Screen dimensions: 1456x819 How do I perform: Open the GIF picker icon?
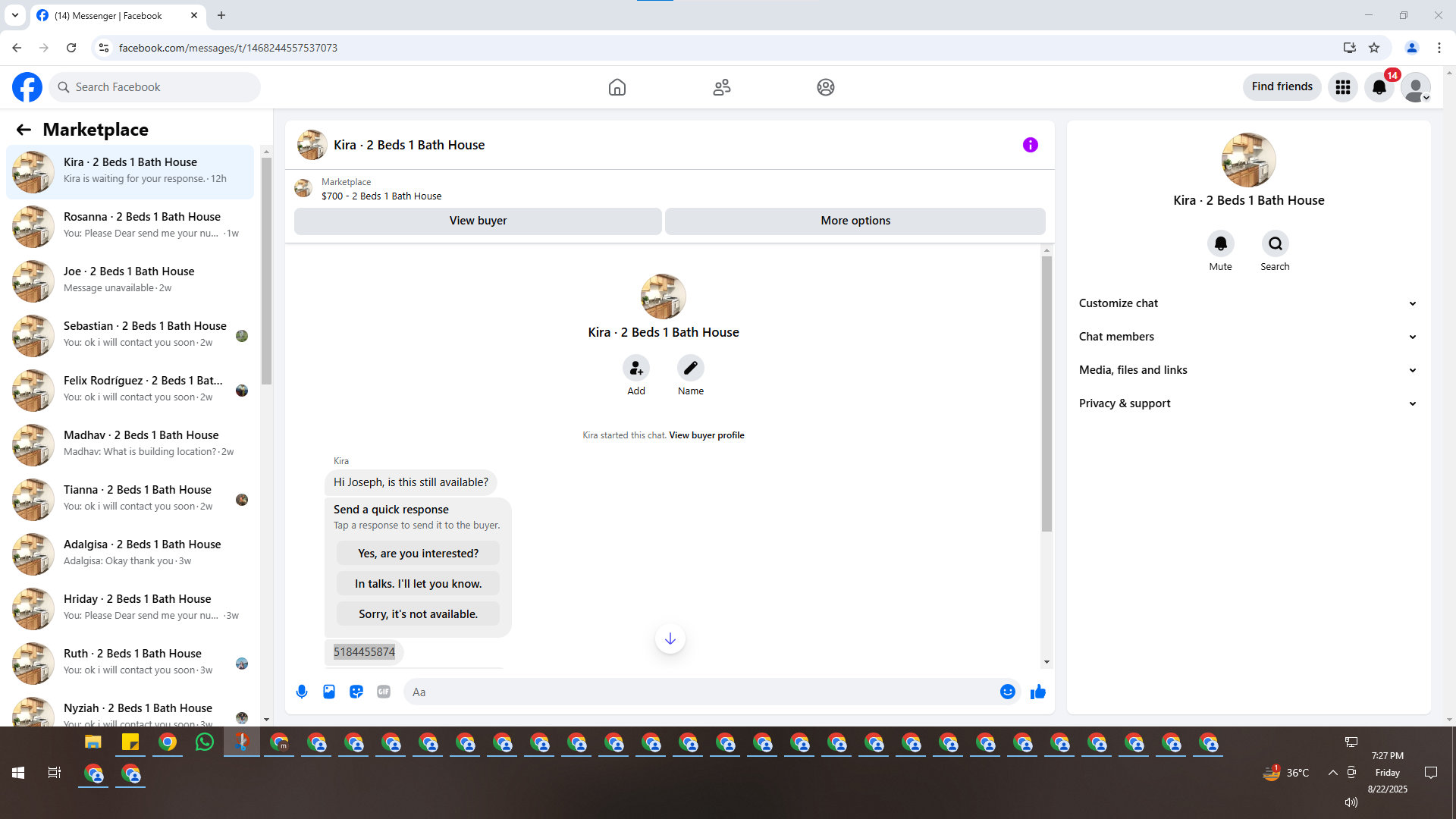coord(384,692)
